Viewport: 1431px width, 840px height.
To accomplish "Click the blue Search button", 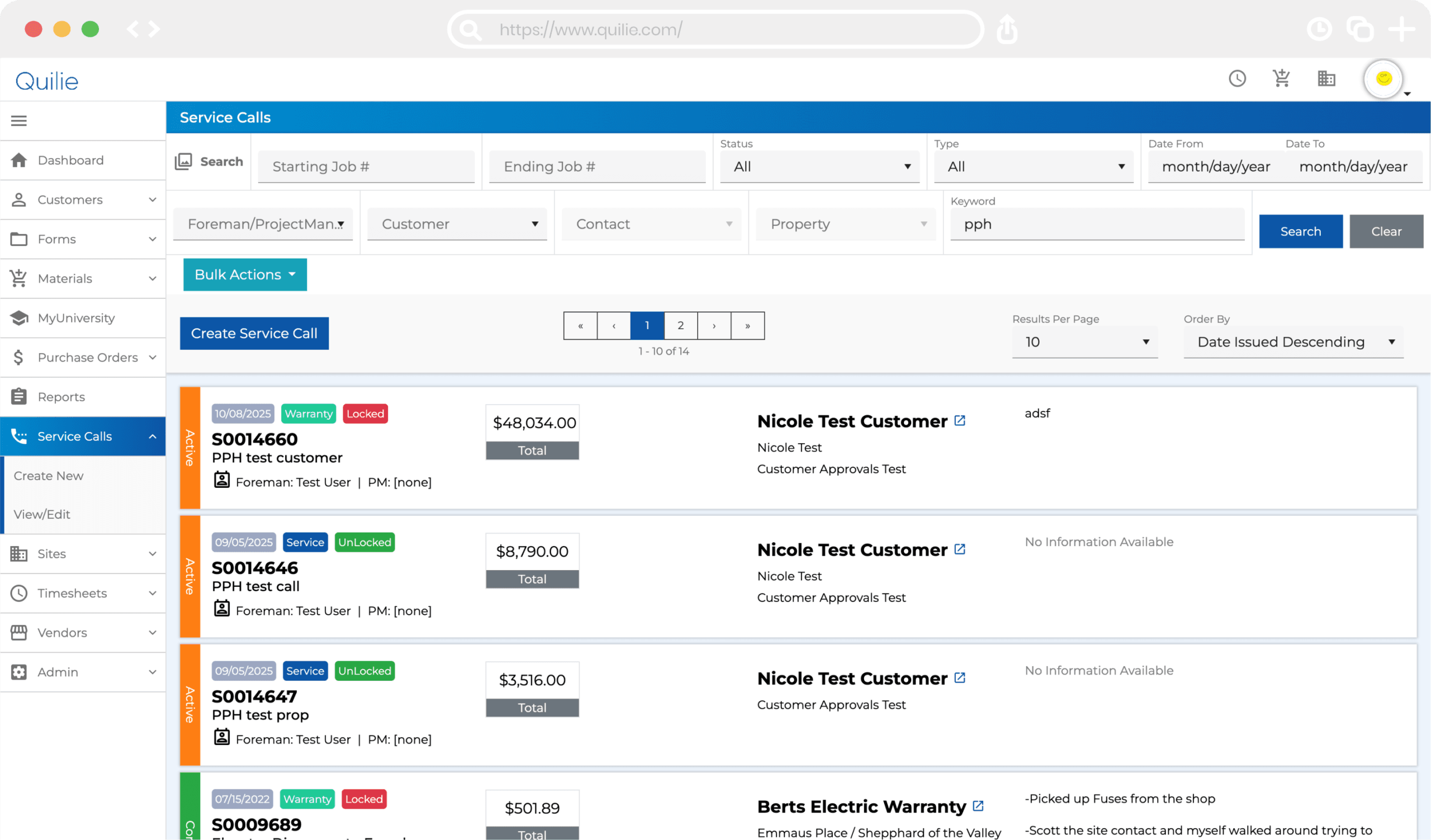I will click(x=1300, y=231).
